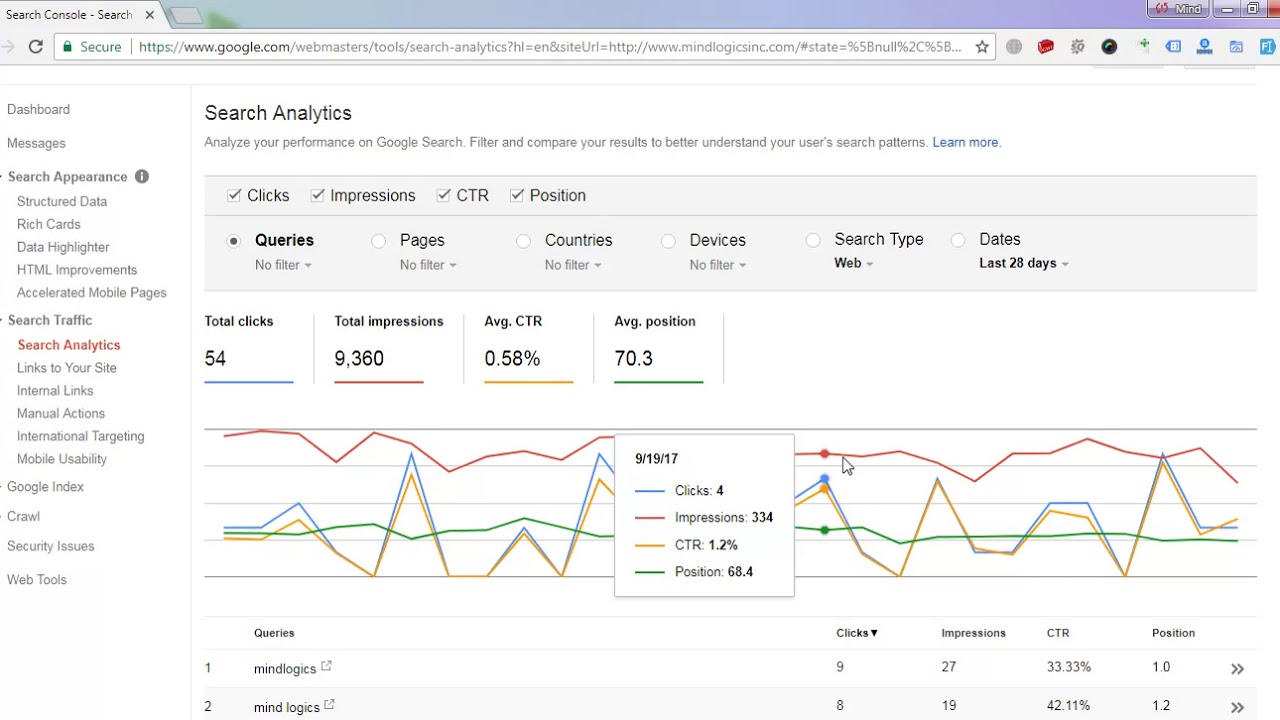
Task: Open the Pages No filter dropdown
Action: (428, 265)
